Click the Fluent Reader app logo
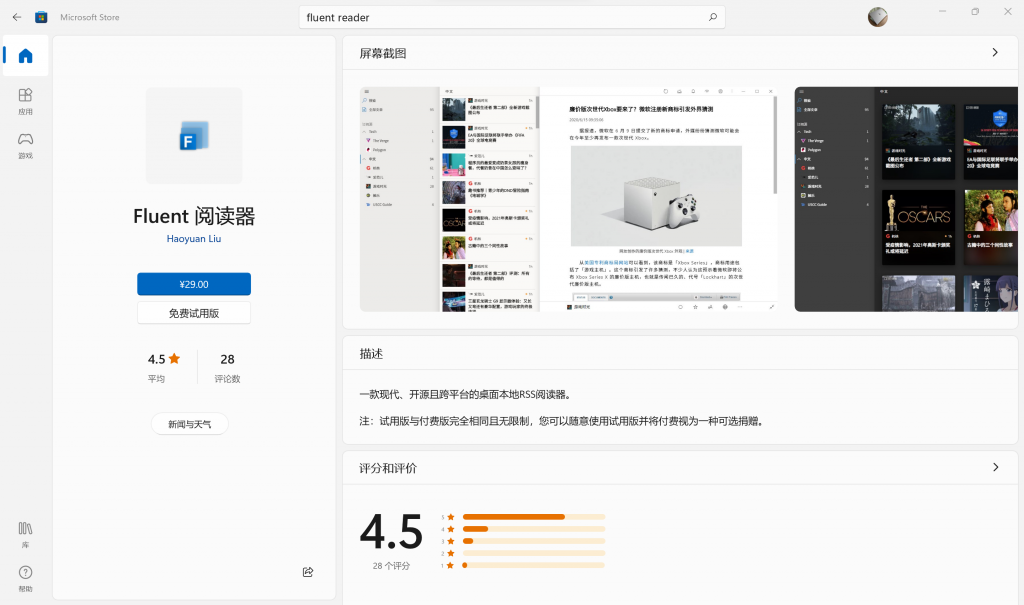1024x605 pixels. (194, 135)
